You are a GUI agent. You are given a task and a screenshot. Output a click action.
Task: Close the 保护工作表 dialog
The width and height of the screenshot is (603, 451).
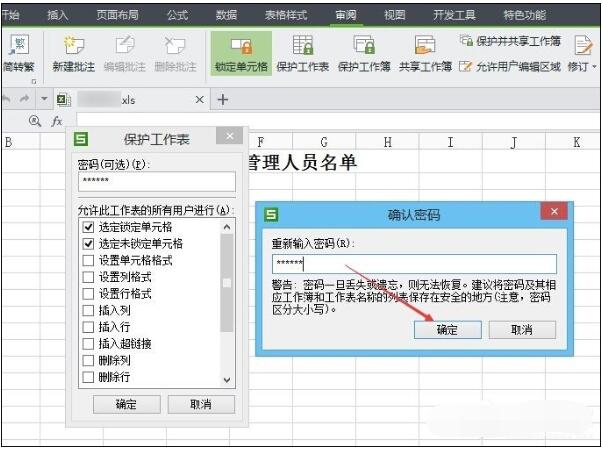point(230,136)
